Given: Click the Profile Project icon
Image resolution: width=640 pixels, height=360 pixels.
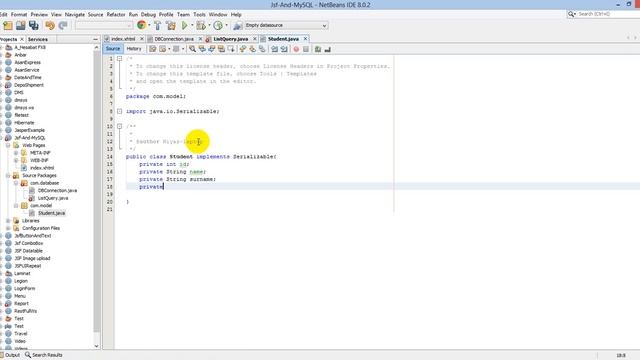Looking at the screenshot, I should point(218,25).
